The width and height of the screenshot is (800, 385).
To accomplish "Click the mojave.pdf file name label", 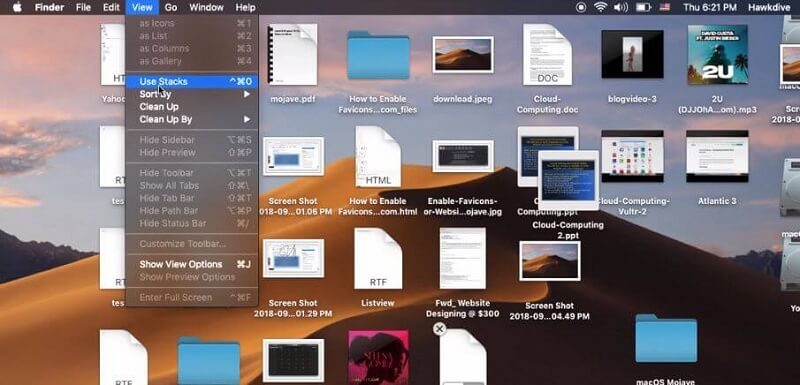I will (x=293, y=99).
